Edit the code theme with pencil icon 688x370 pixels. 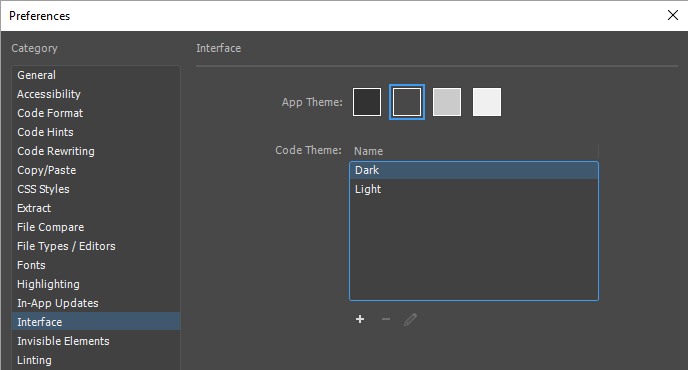410,319
